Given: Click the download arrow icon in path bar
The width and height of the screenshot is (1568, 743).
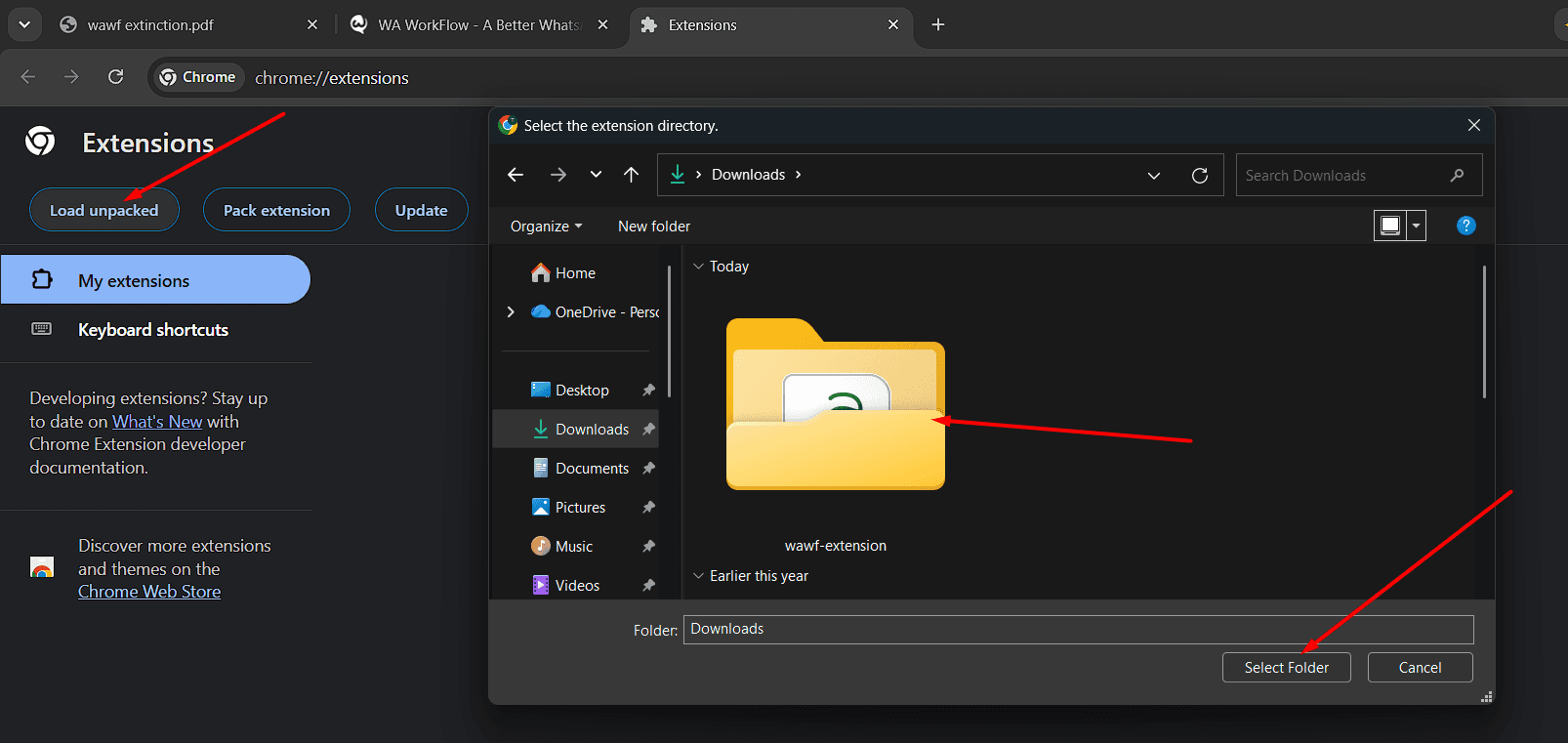Looking at the screenshot, I should pos(678,175).
